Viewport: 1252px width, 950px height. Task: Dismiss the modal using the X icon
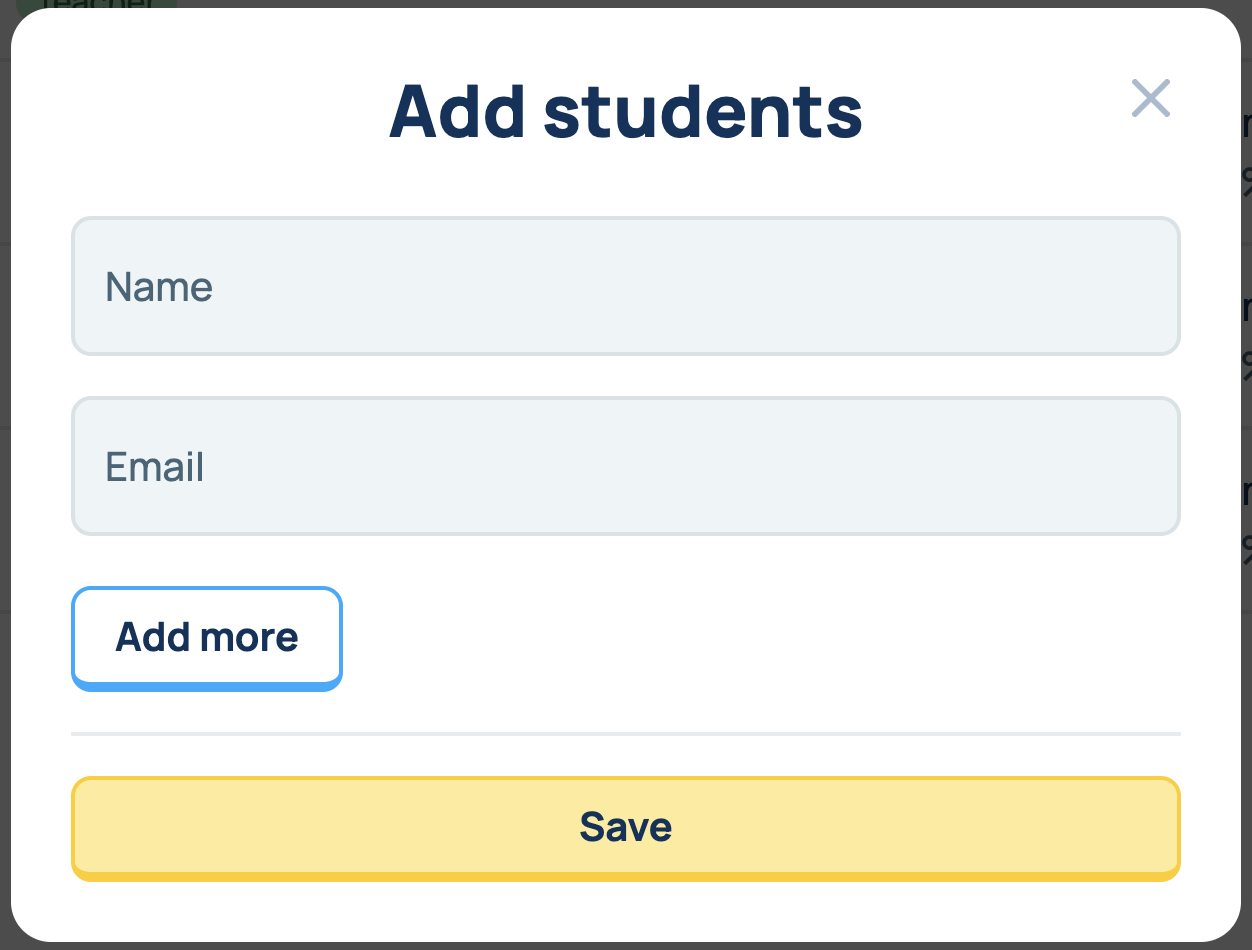tap(1150, 98)
